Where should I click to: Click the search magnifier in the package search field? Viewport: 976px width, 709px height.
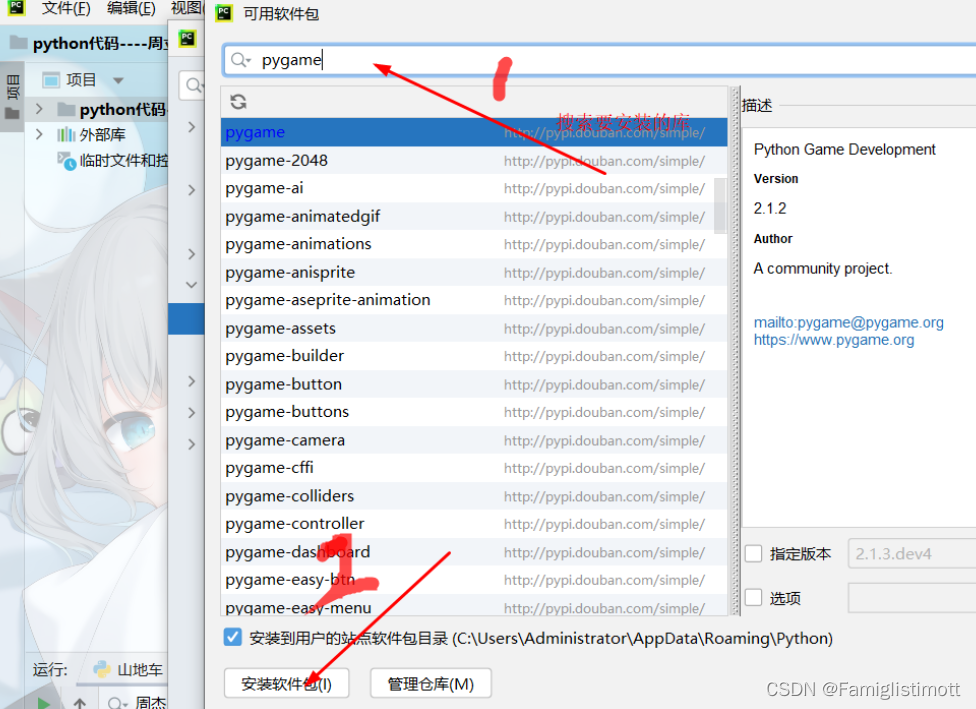click(238, 59)
